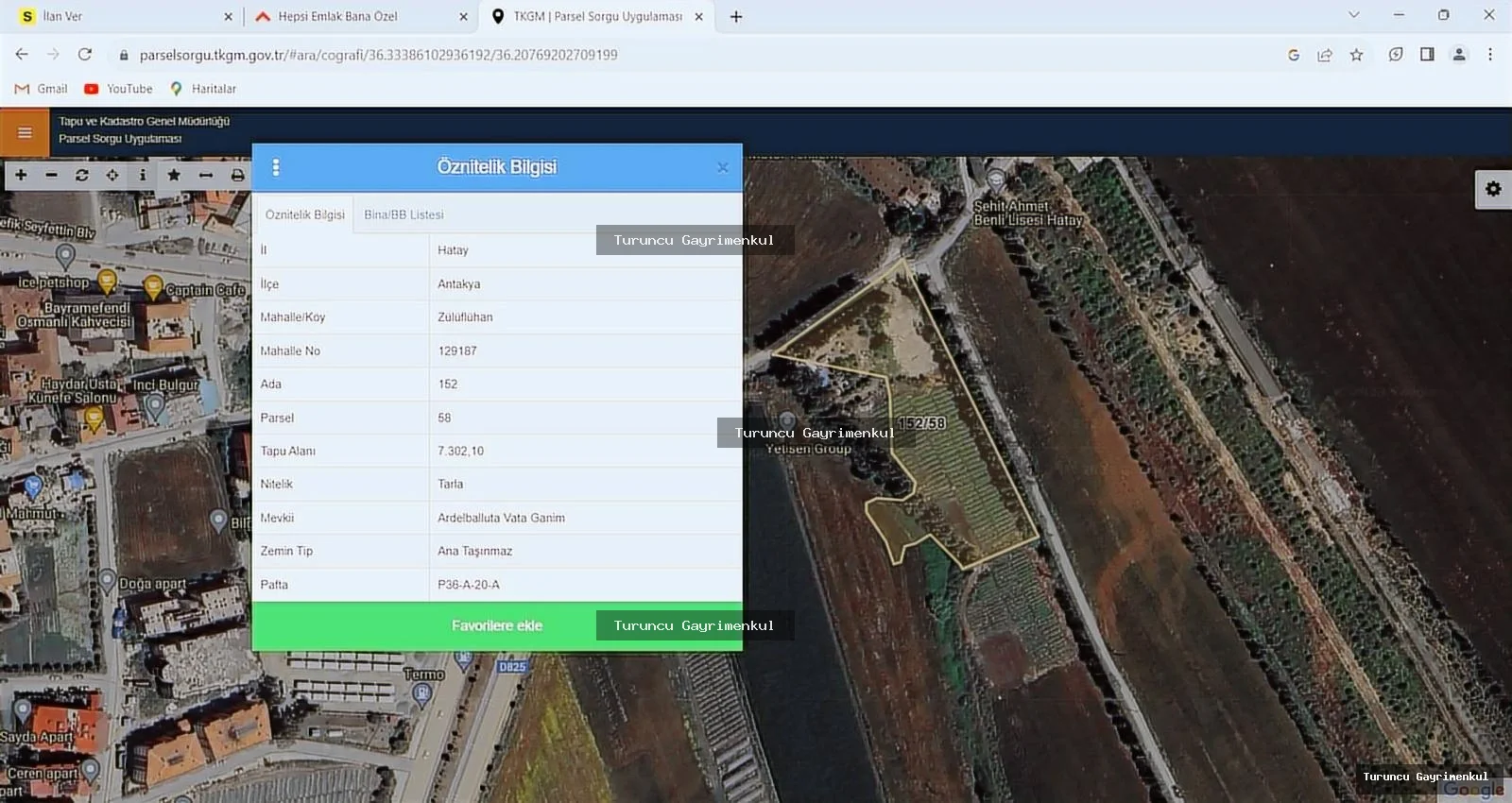Open the YouTube bookmark
The height and width of the screenshot is (803, 1512).
(118, 89)
